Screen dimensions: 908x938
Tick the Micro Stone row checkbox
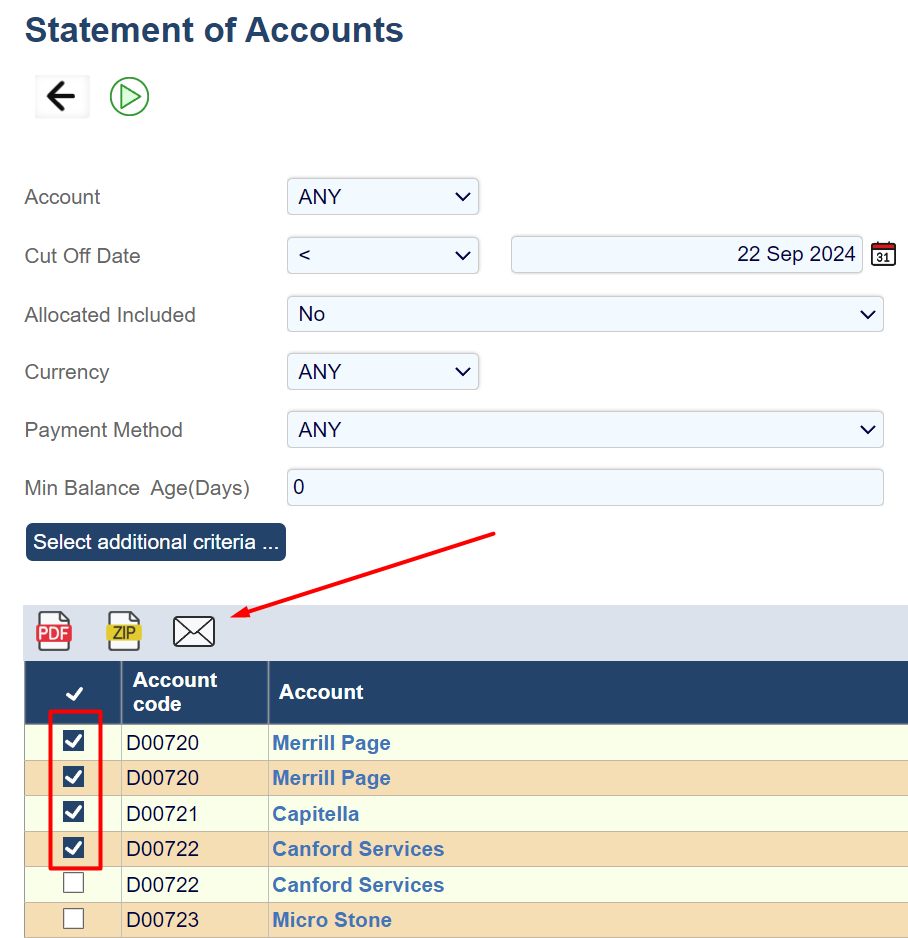pyautogui.click(x=74, y=919)
